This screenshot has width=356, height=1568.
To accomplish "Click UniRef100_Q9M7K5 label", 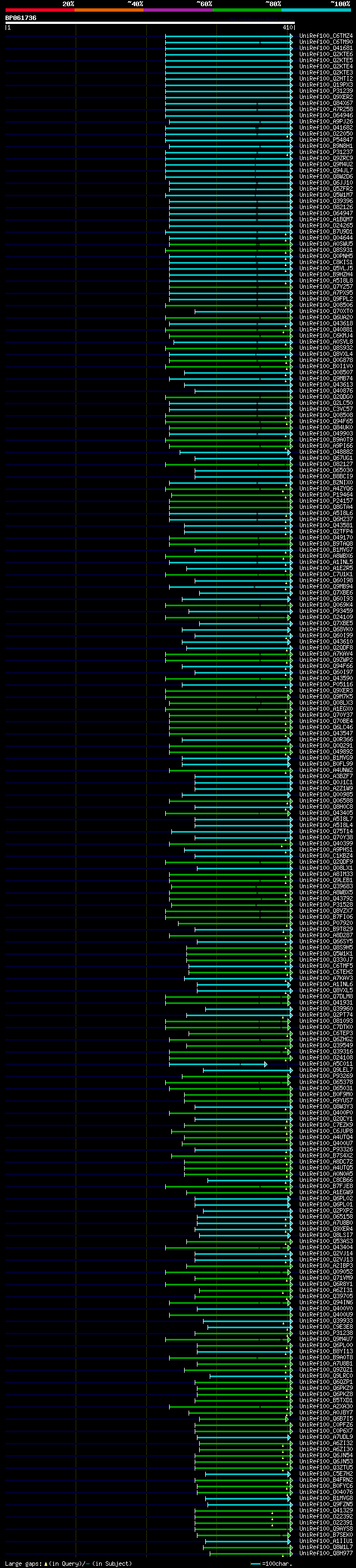I will [x=326, y=697].
